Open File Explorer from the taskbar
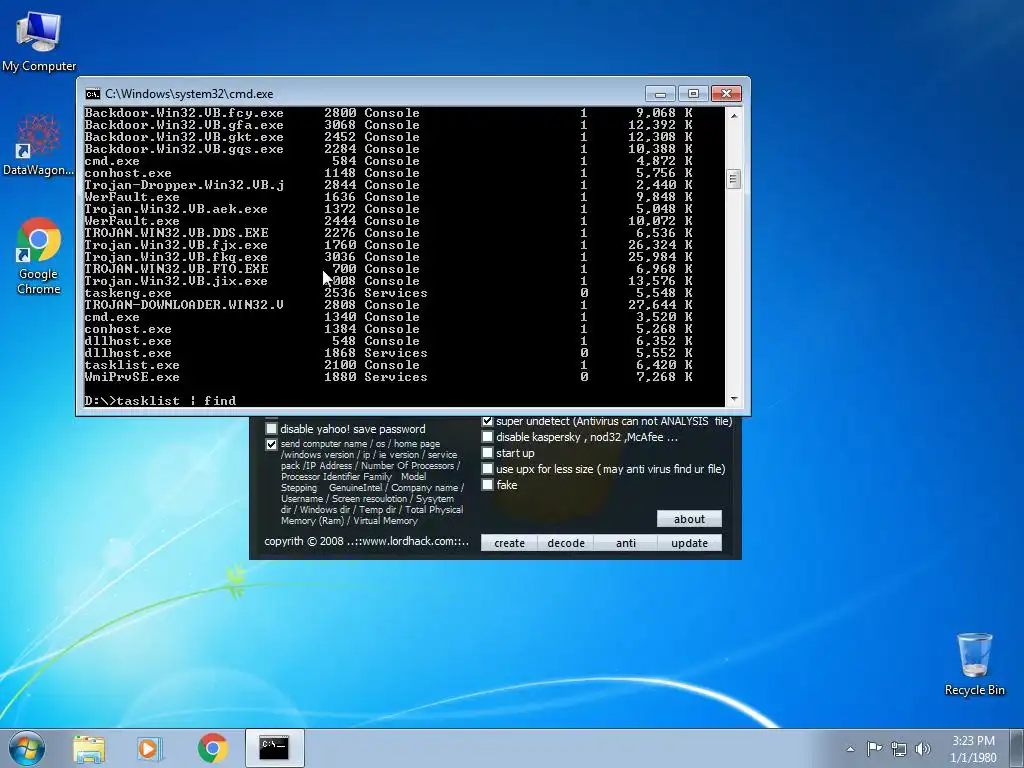 pos(89,748)
